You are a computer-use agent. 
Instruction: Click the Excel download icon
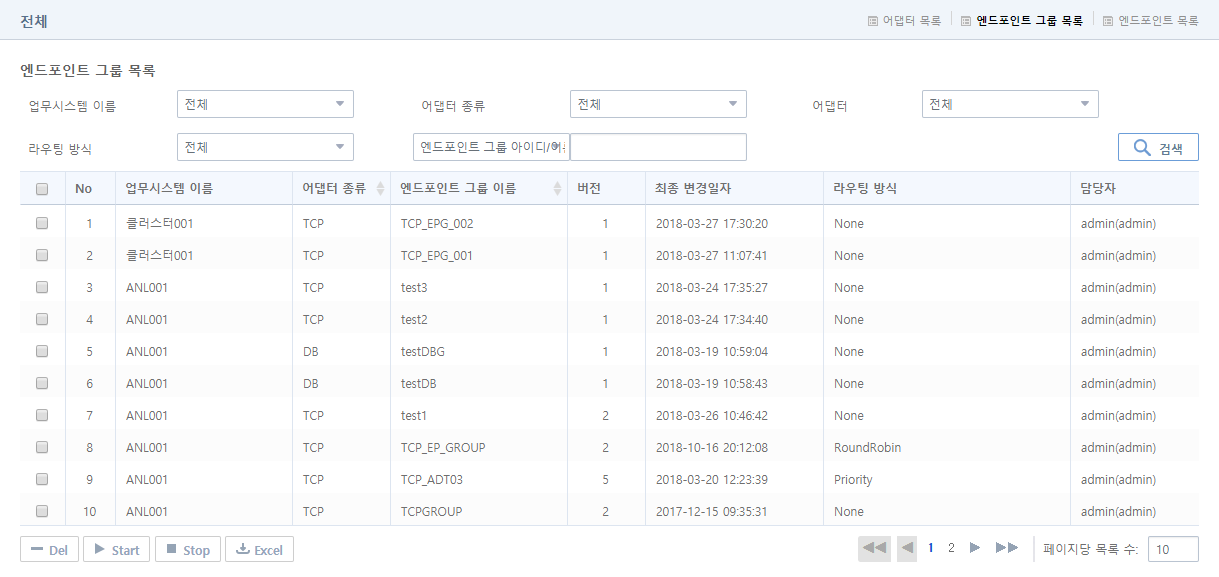coord(243,548)
